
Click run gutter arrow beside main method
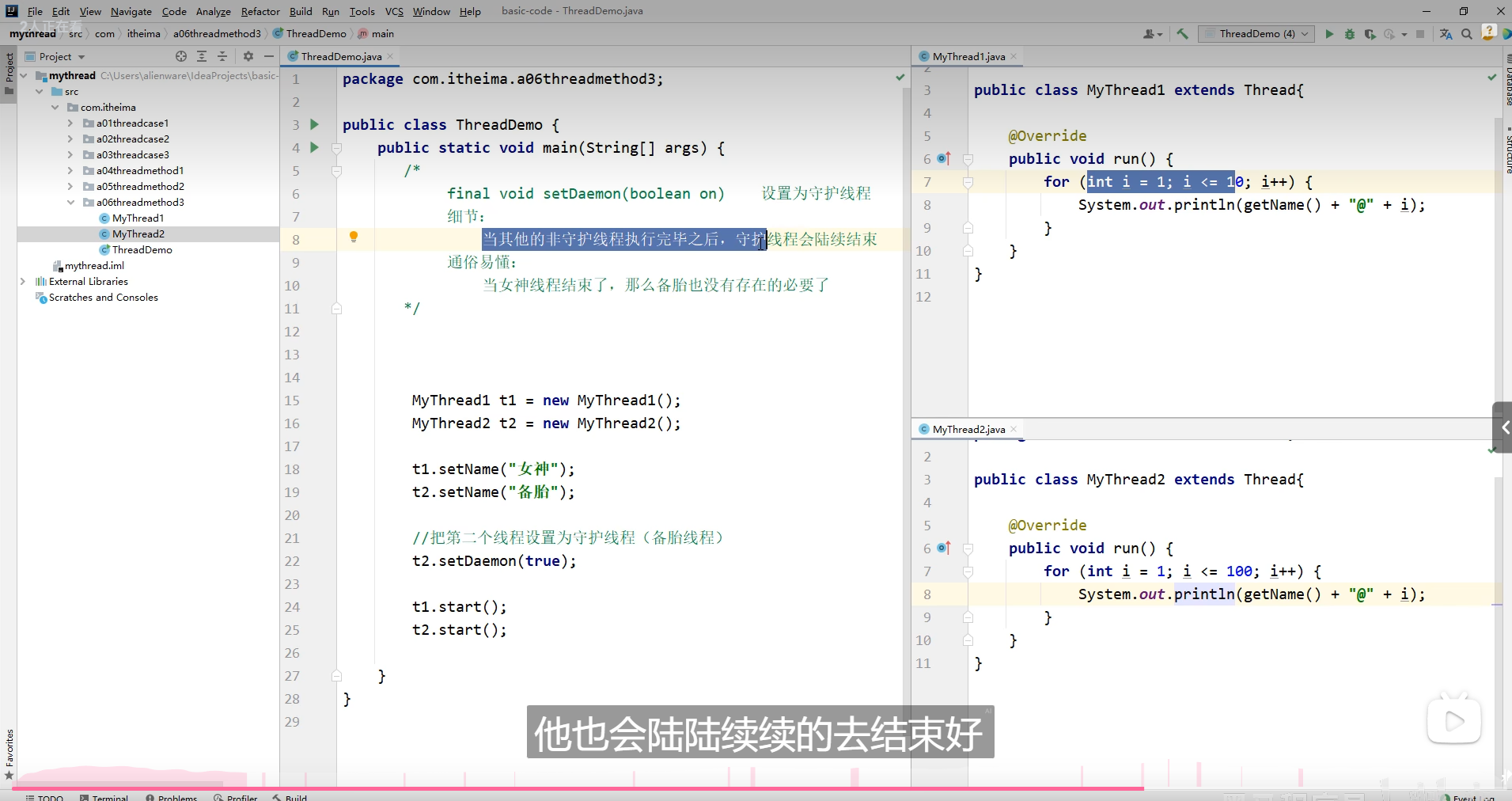(314, 147)
